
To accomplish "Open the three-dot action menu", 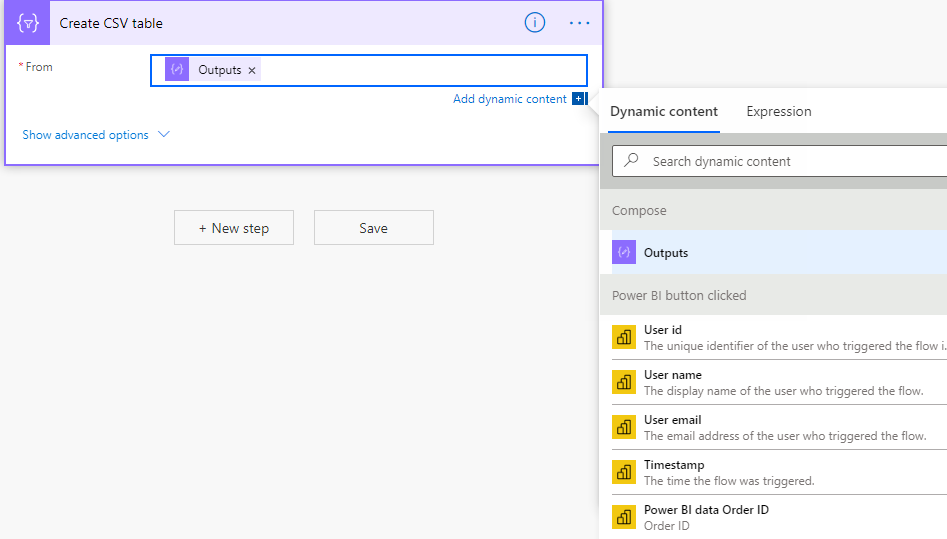I will [580, 23].
